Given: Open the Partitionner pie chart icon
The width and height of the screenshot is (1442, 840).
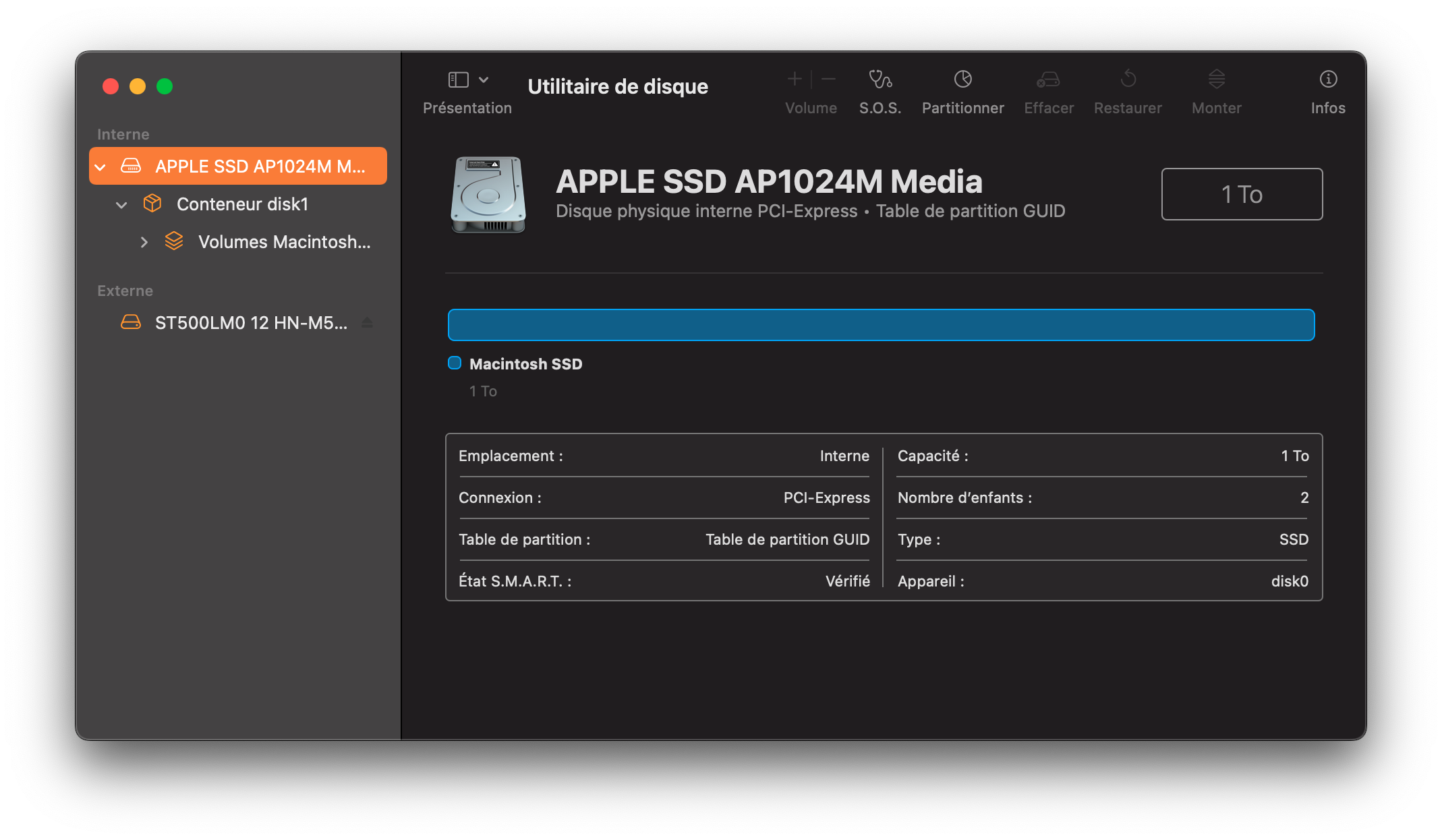Looking at the screenshot, I should [x=963, y=80].
